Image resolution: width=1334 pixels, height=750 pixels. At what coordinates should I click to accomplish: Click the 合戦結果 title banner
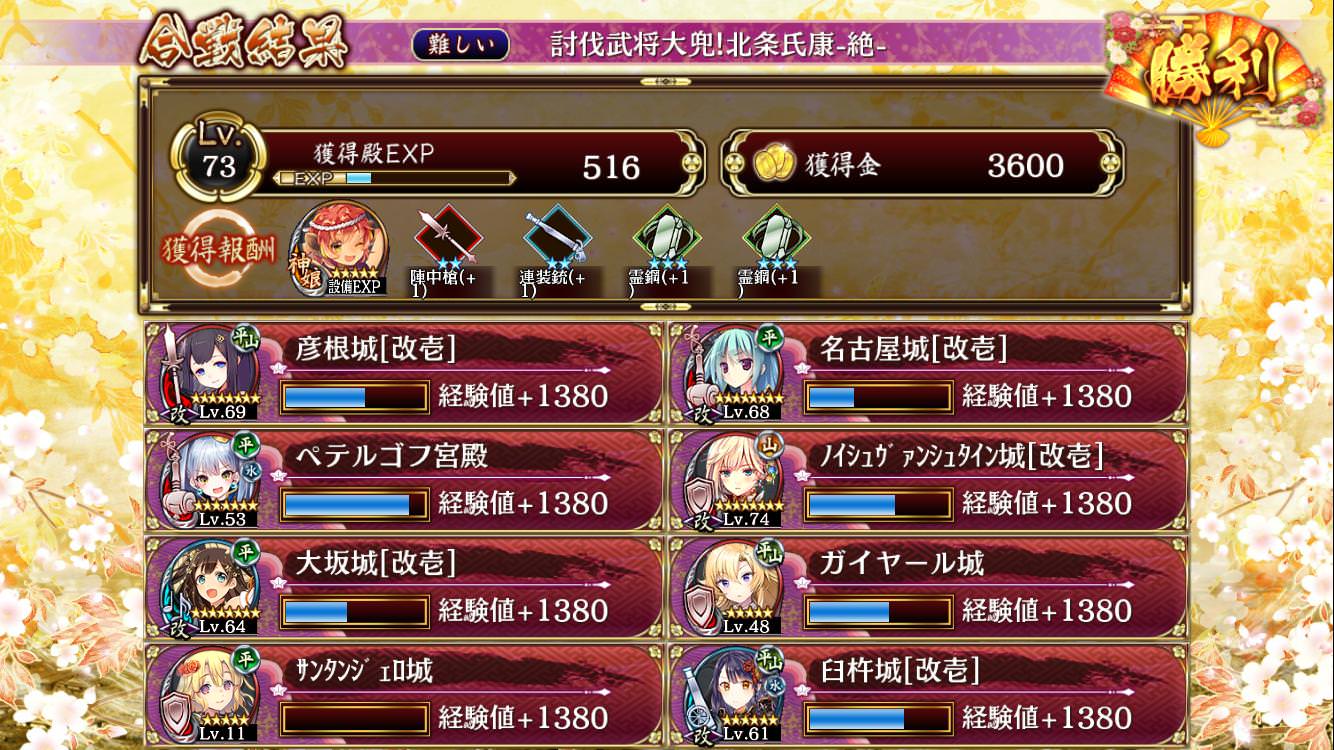[x=245, y=45]
